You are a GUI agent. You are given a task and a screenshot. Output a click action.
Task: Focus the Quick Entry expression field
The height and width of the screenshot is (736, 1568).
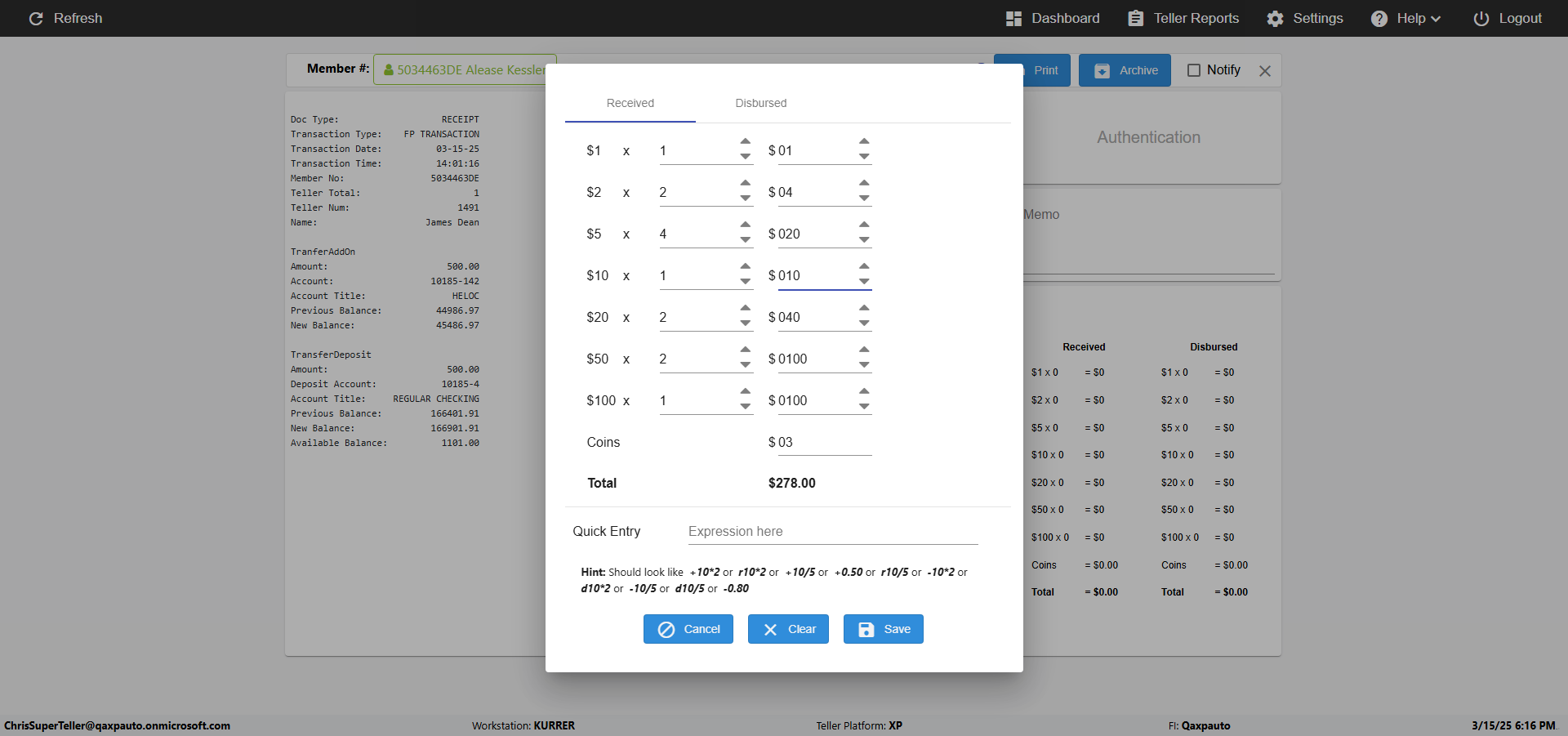833,532
